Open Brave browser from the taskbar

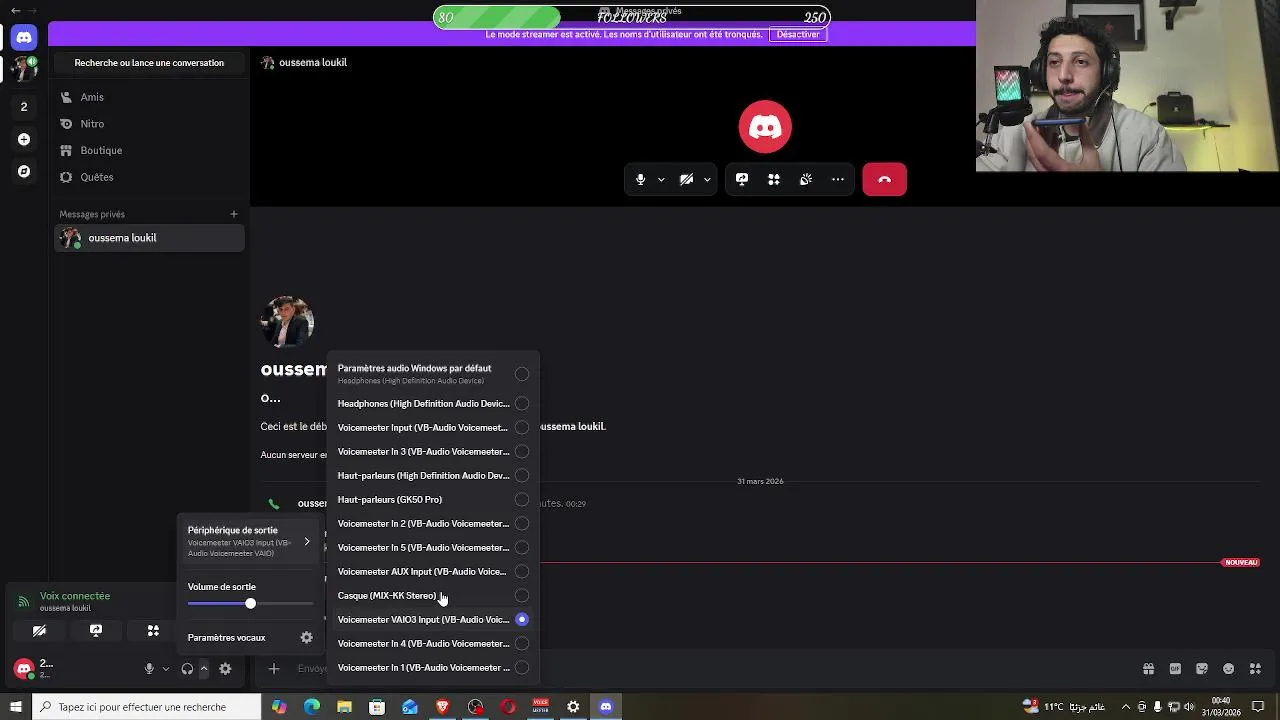[x=442, y=707]
